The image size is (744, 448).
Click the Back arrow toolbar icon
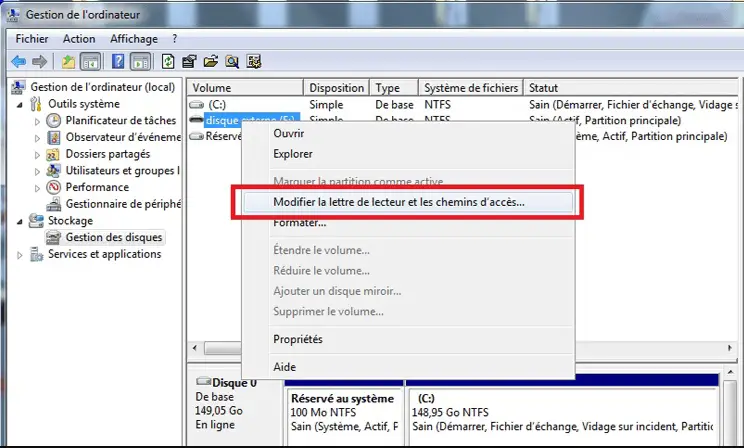pyautogui.click(x=19, y=61)
